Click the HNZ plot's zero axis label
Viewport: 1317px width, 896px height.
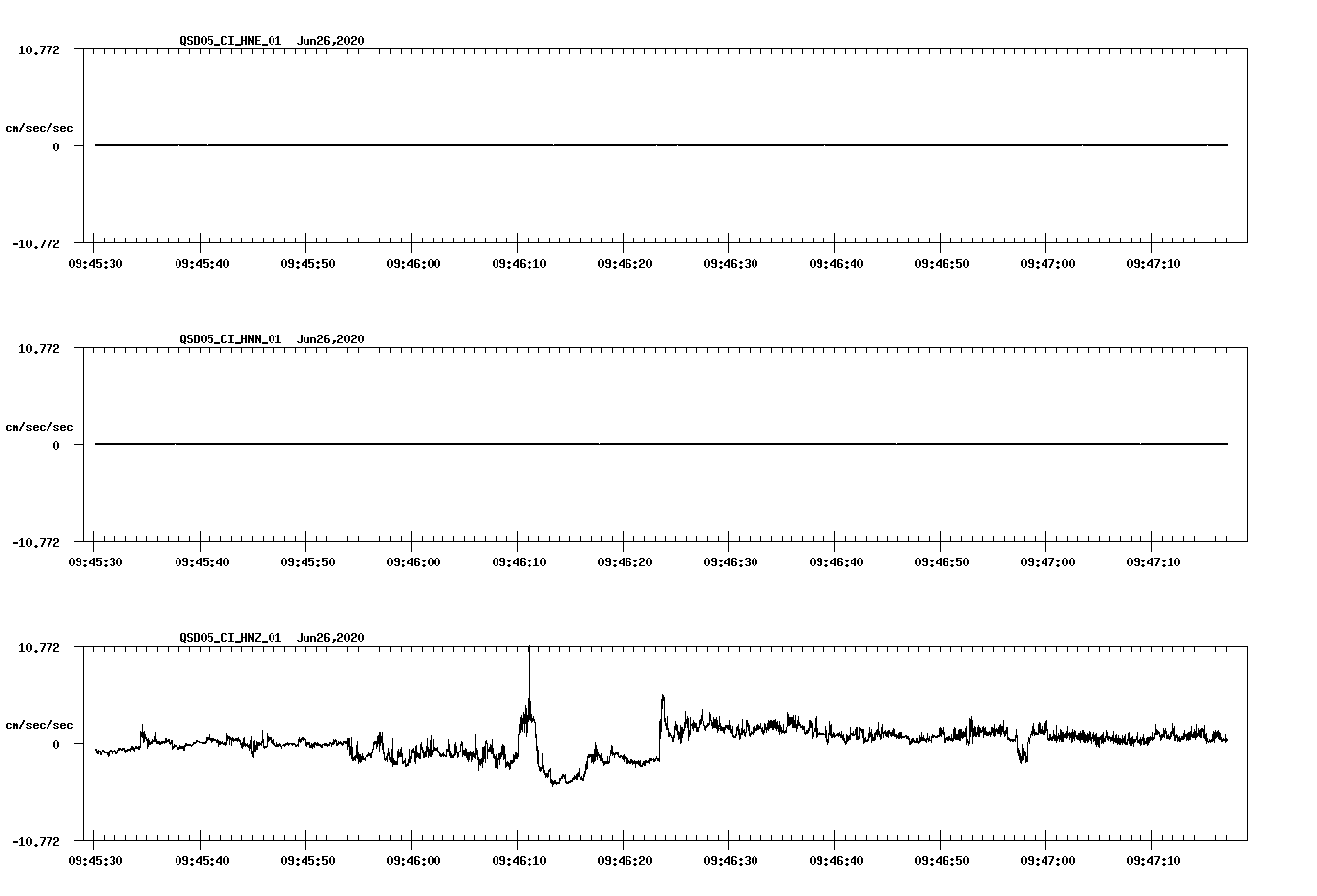pyautogui.click(x=56, y=745)
